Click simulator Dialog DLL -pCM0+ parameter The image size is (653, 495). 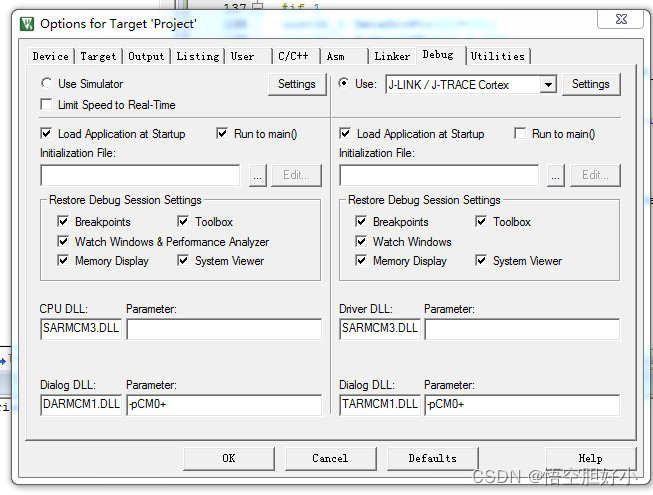point(224,405)
